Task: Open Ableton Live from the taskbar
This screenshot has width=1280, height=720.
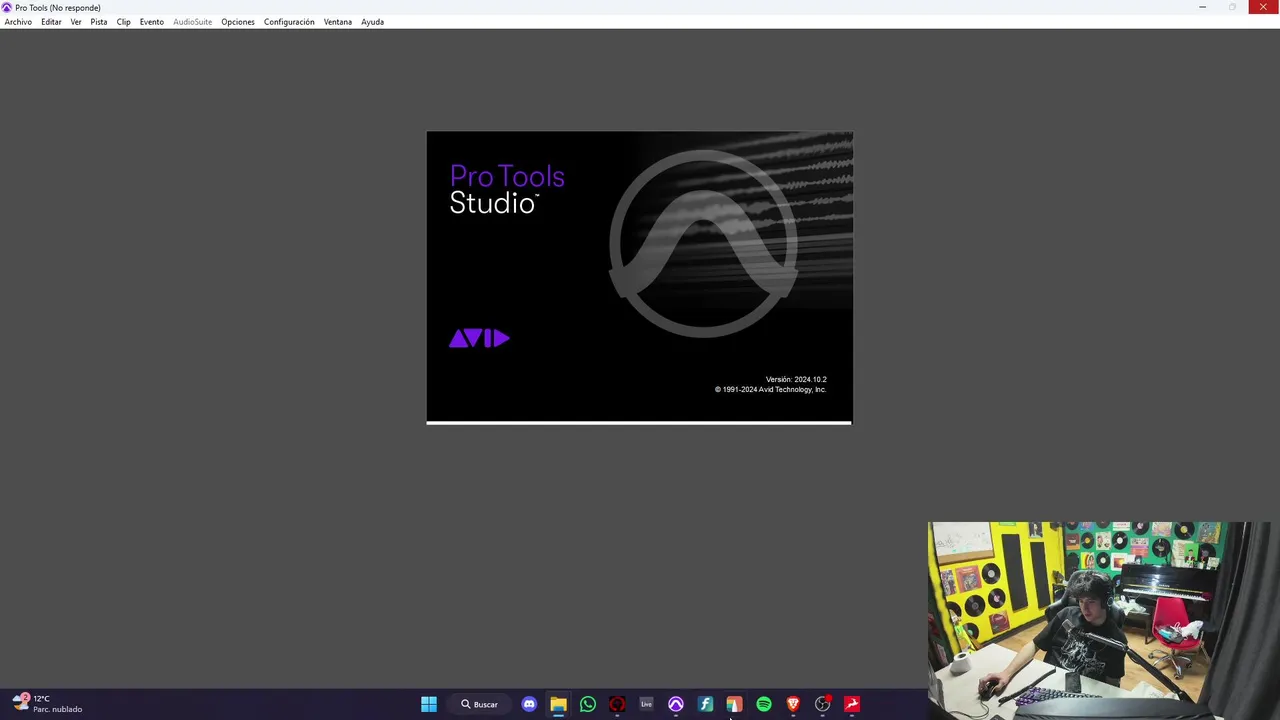Action: (646, 704)
